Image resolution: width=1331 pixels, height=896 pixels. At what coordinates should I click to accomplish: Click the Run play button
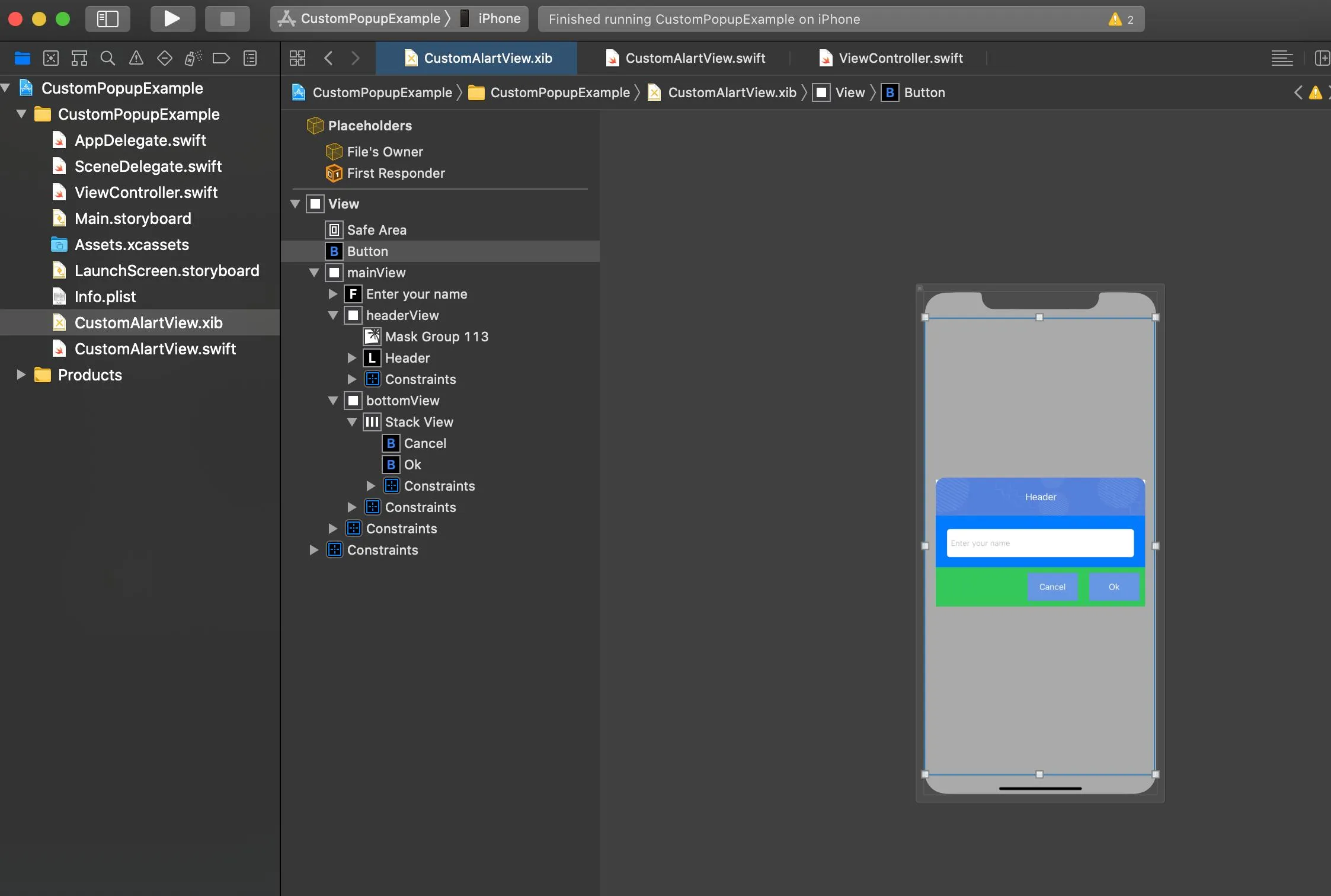pos(172,19)
